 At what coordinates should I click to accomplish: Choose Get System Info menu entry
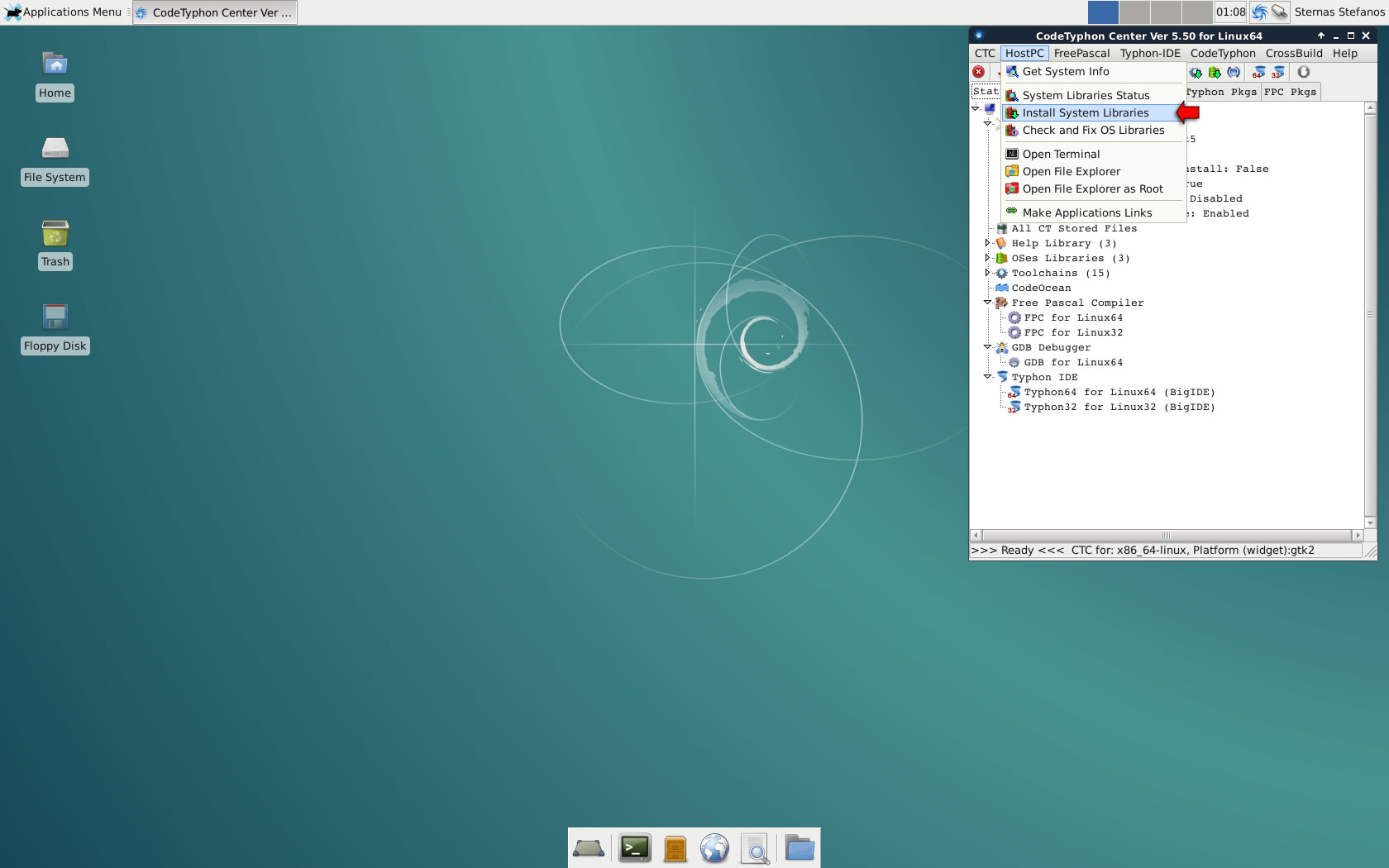coord(1093,71)
